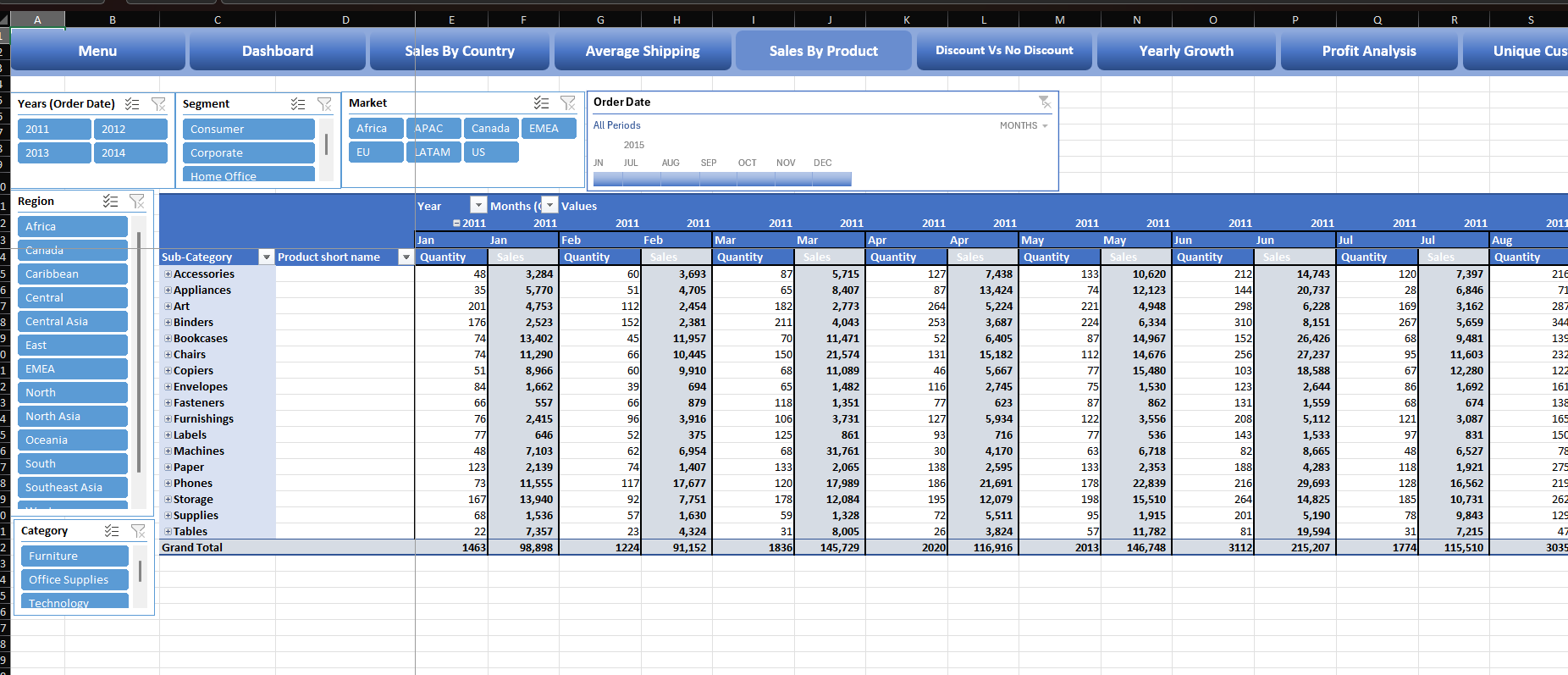Viewport: 1568px width, 675px height.
Task: Filter Category by Office Supplies
Action: point(75,579)
